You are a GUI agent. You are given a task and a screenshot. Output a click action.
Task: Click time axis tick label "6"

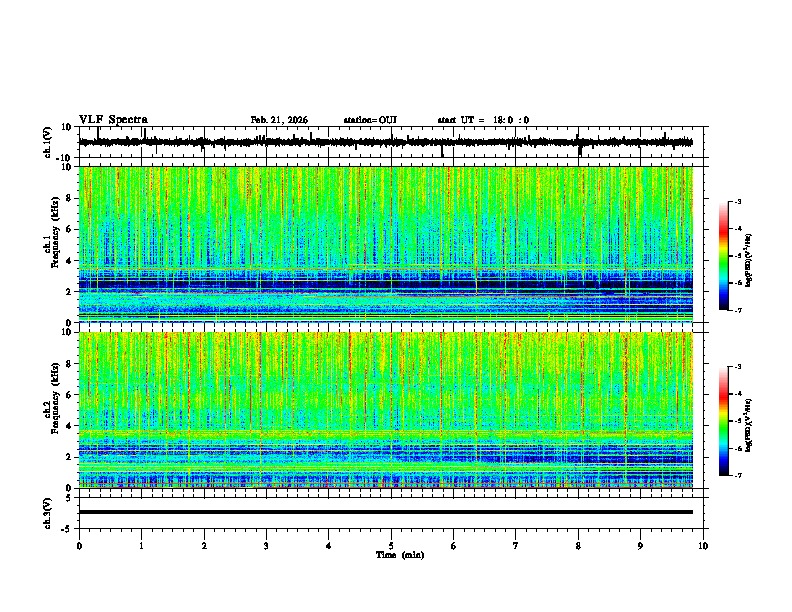point(454,546)
